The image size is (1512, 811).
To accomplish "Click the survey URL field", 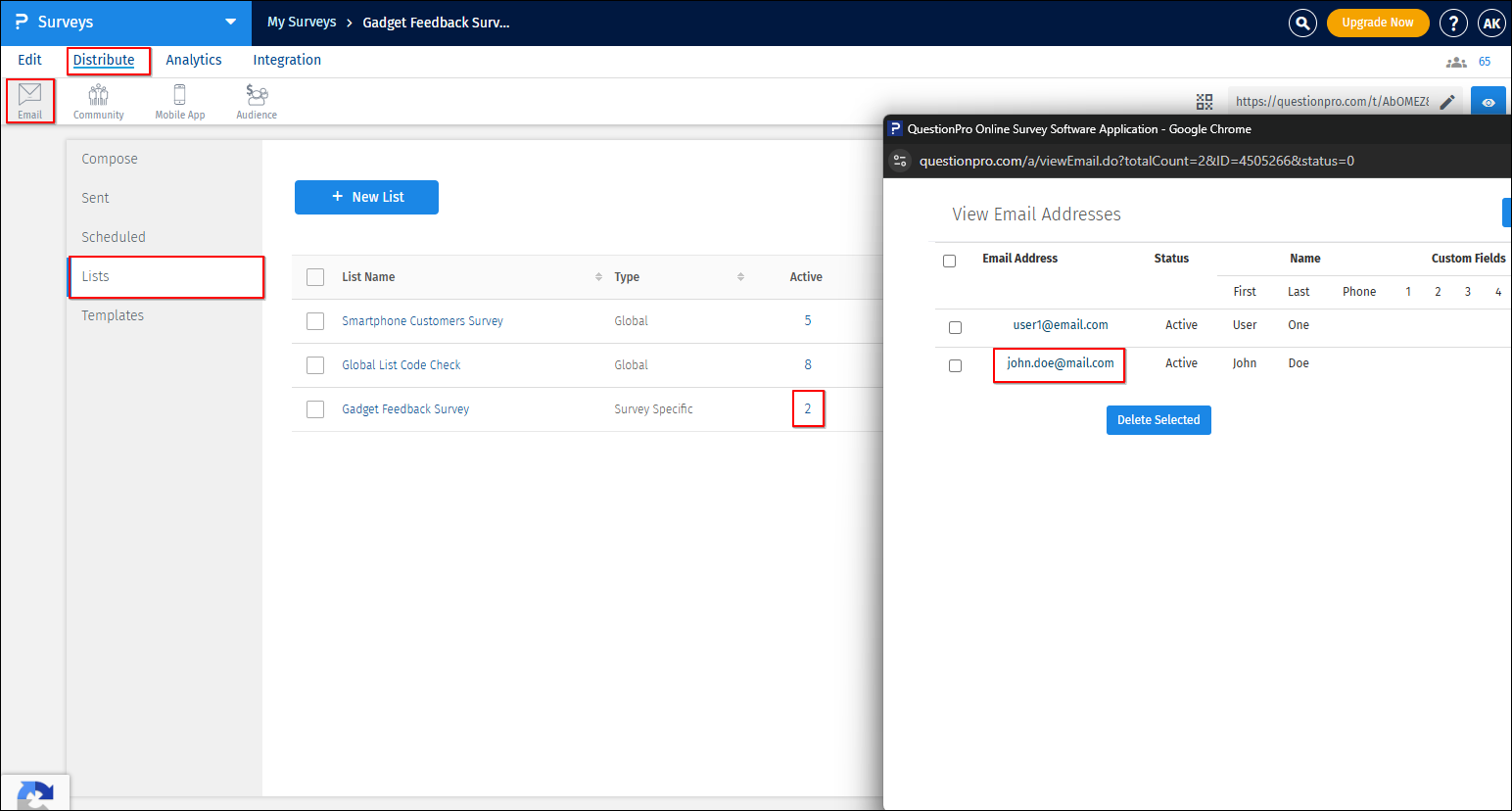I will click(1331, 101).
